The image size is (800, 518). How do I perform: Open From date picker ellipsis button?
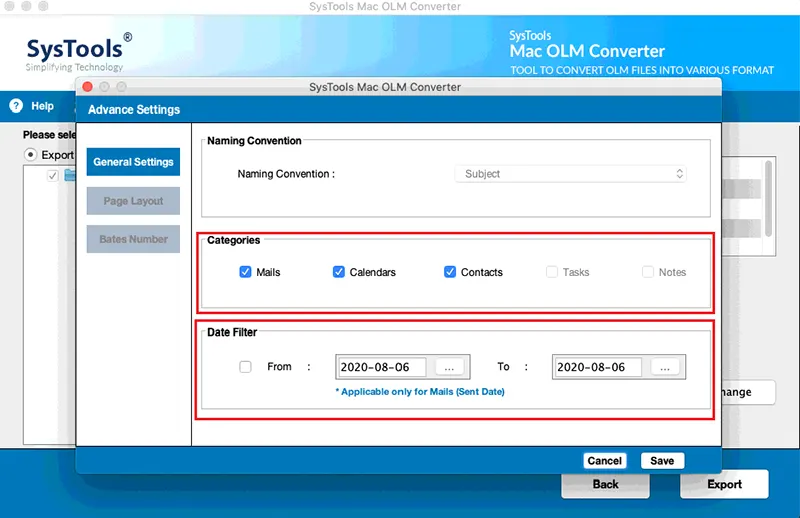(x=449, y=367)
